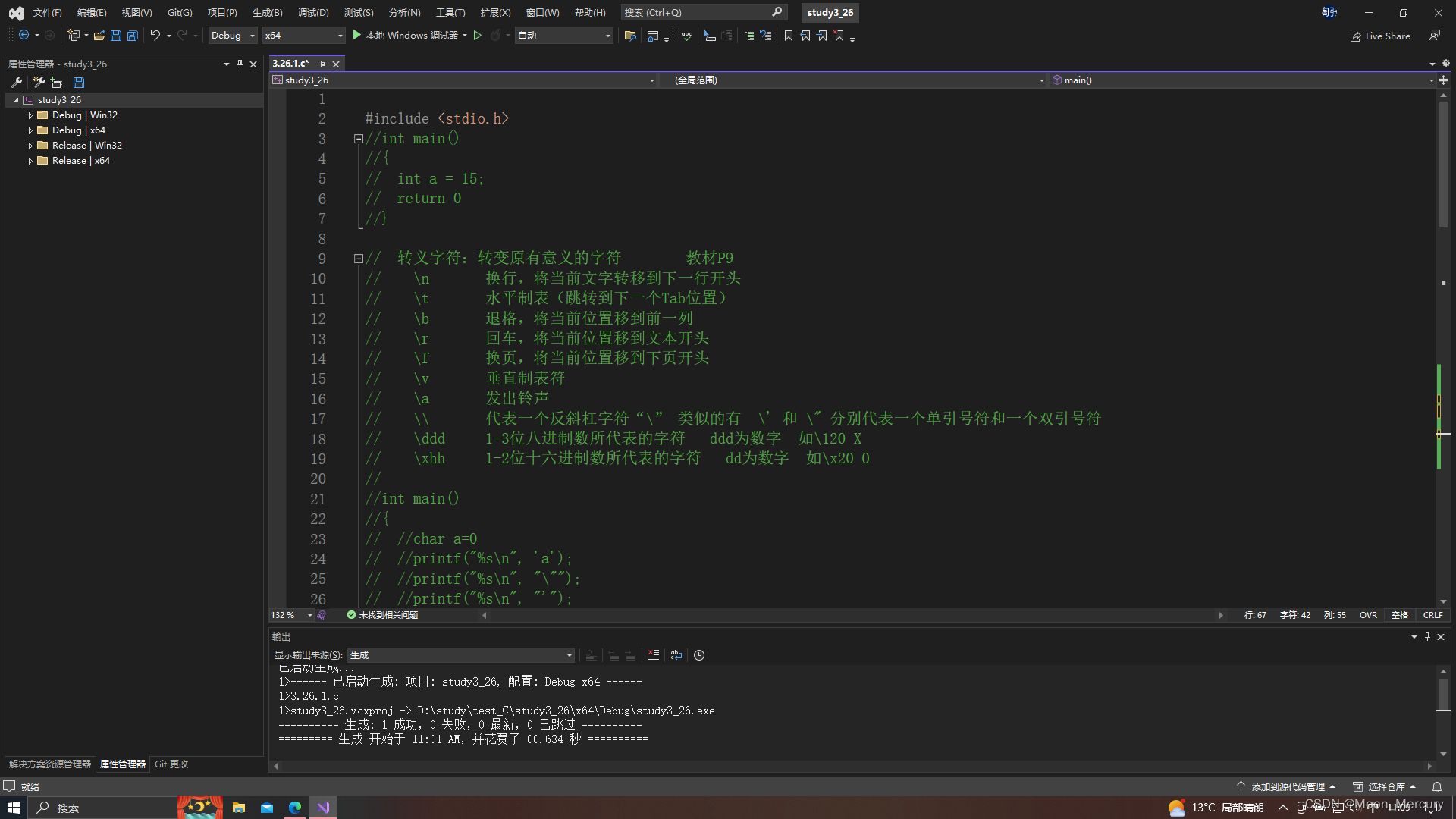Image resolution: width=1456 pixels, height=819 pixels.
Task: Click the Undo arrow in the toolbar
Action: 155,36
